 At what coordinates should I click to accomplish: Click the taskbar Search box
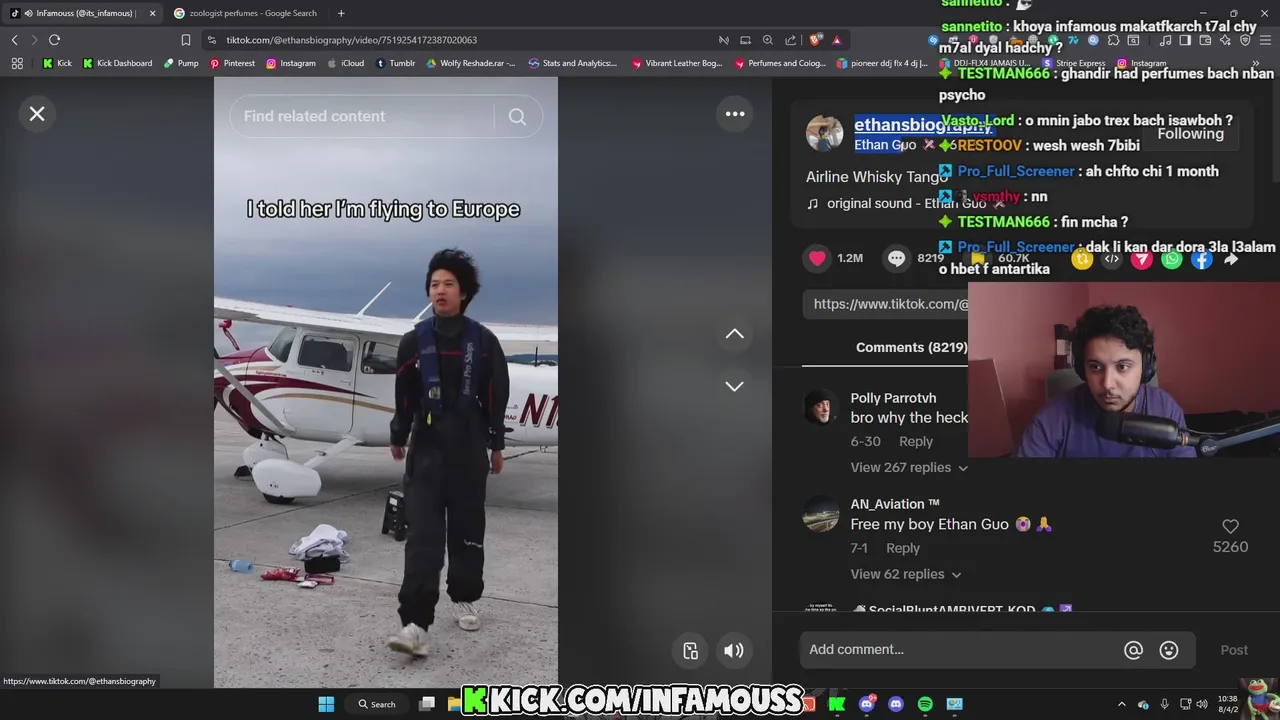[378, 704]
